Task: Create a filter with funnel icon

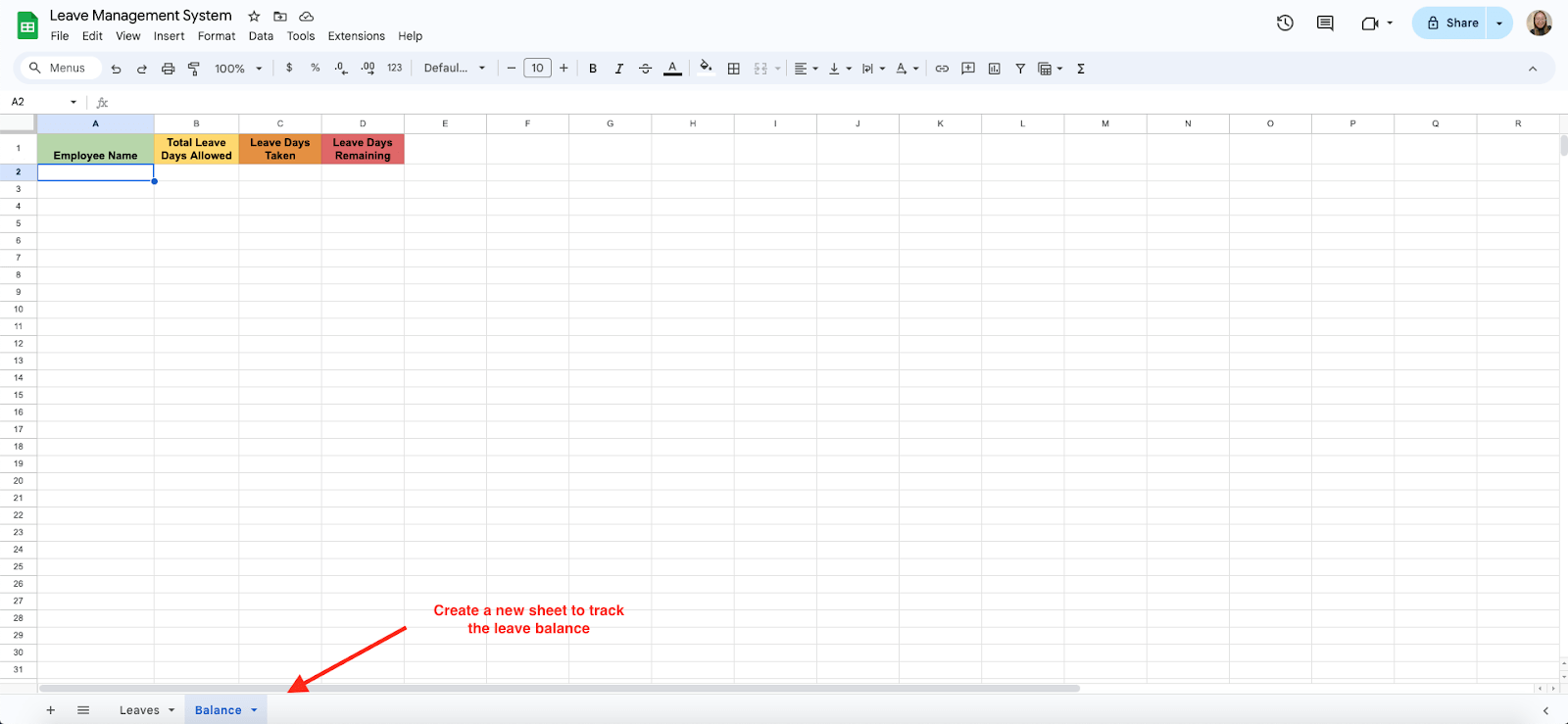Action: (x=1020, y=69)
